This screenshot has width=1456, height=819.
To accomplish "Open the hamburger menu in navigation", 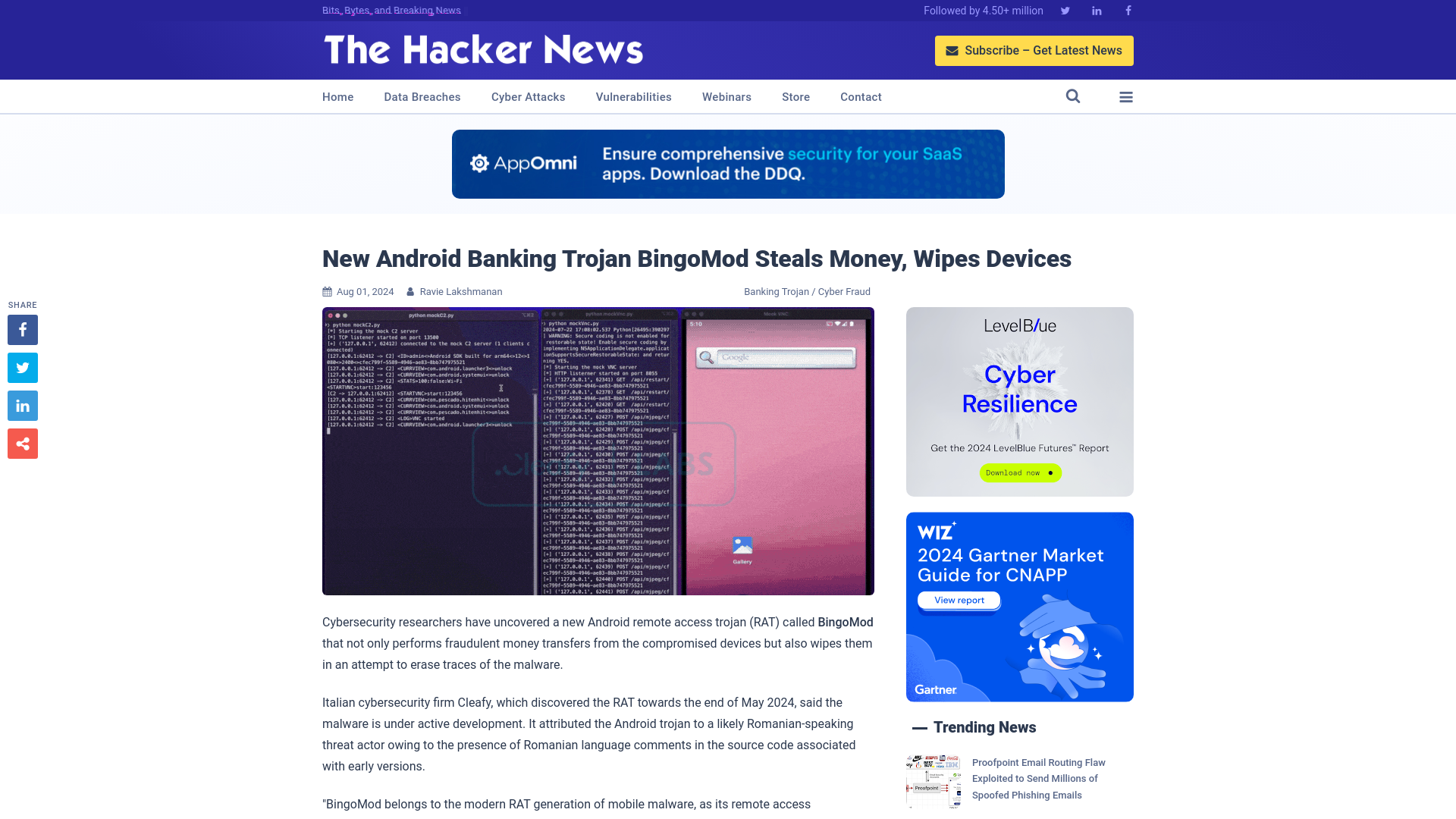I will click(x=1126, y=96).
